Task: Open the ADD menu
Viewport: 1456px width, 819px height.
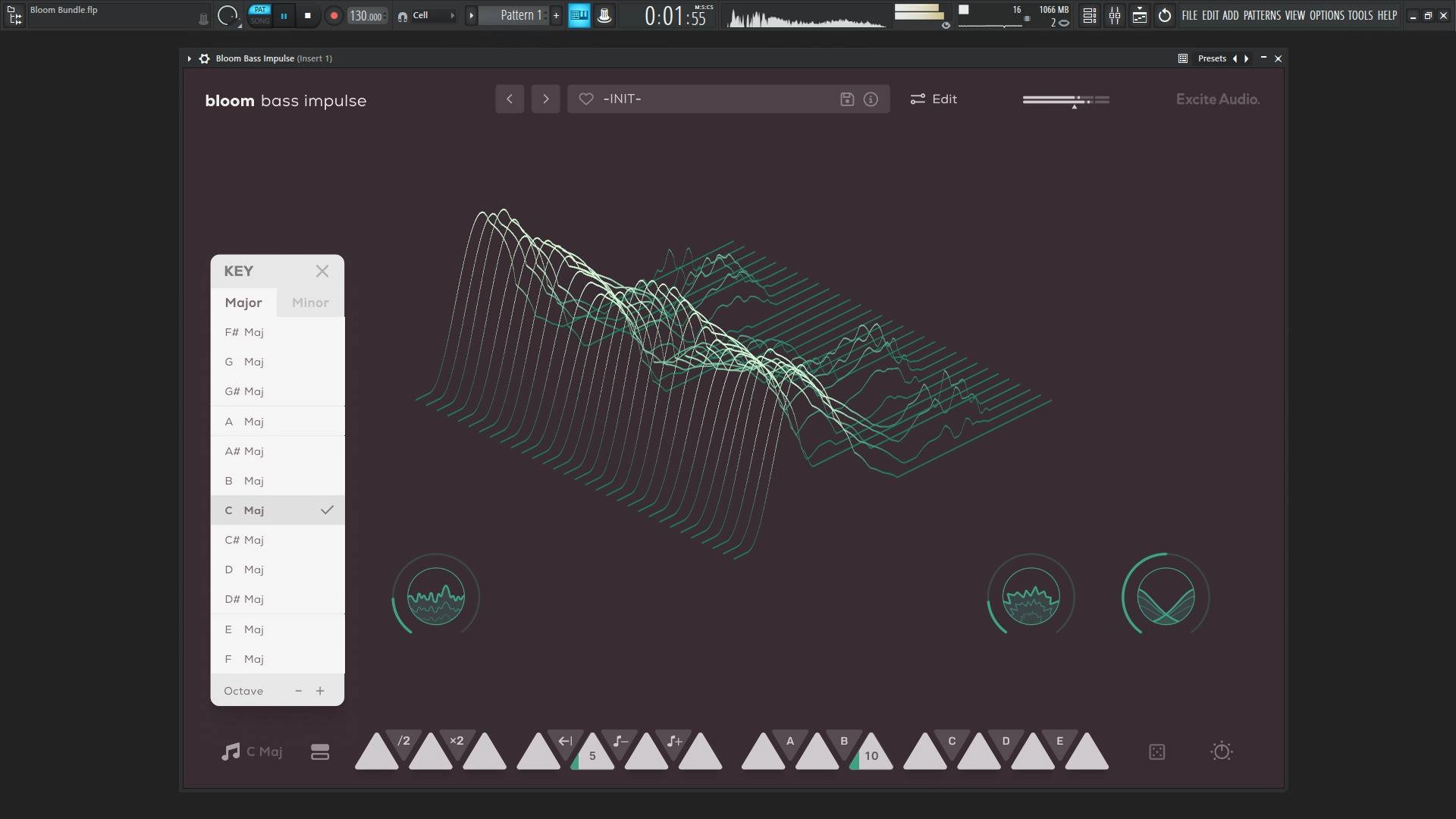Action: (1230, 15)
